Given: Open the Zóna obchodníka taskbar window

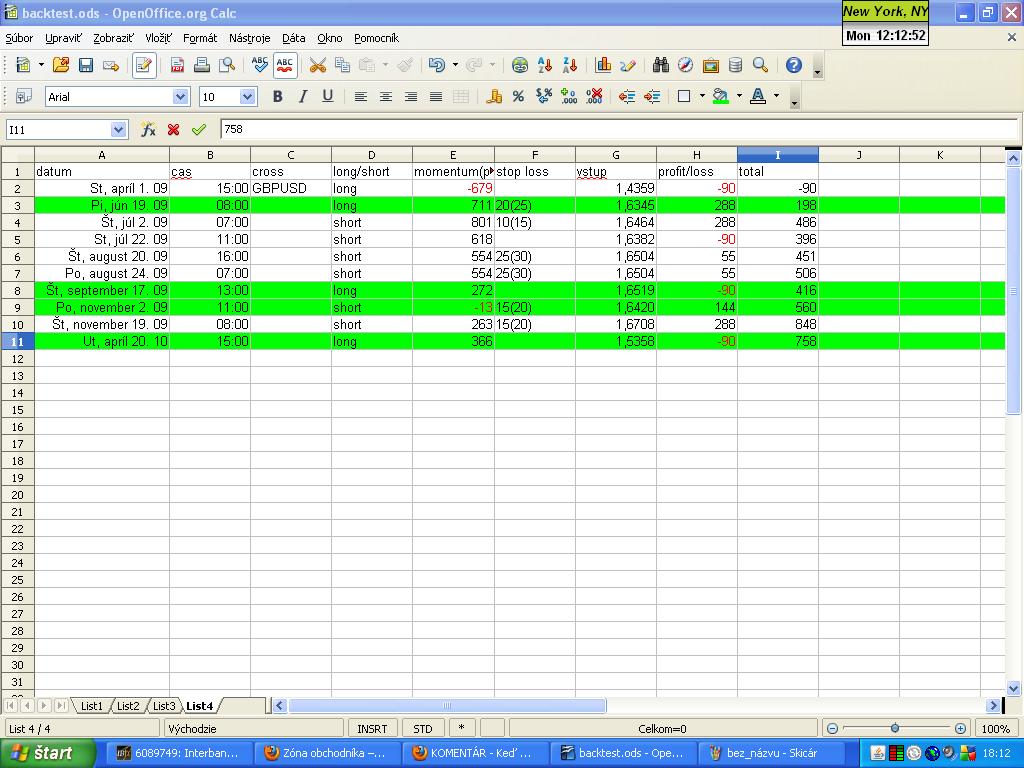Looking at the screenshot, I should click(327, 753).
